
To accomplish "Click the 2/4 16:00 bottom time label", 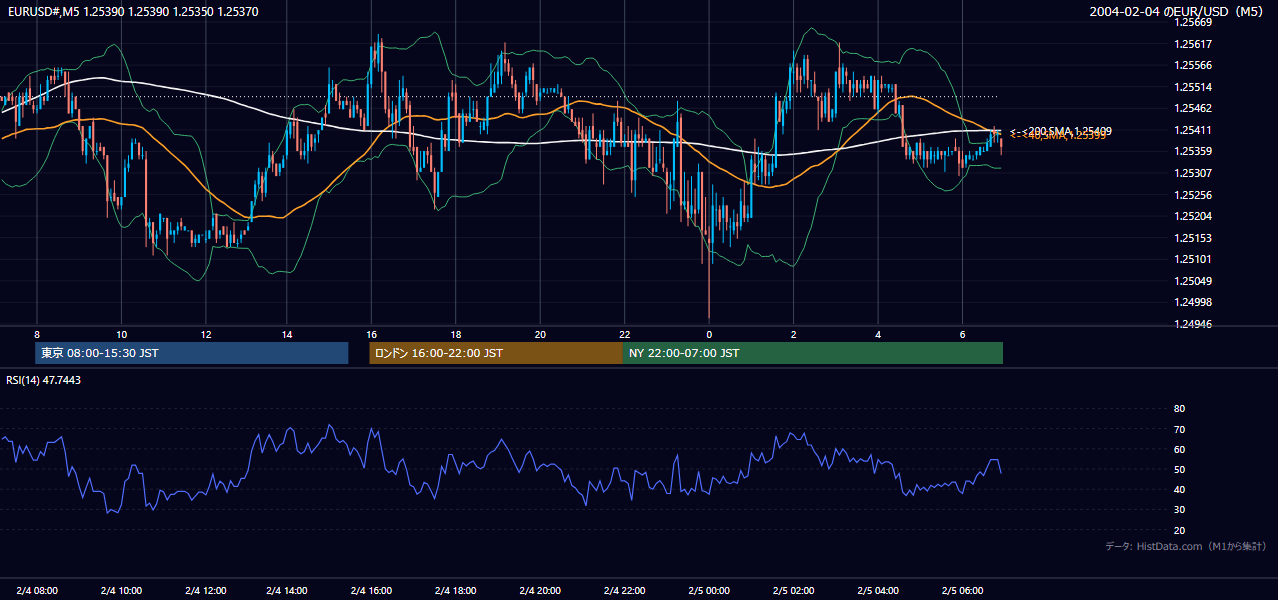I will click(x=372, y=590).
